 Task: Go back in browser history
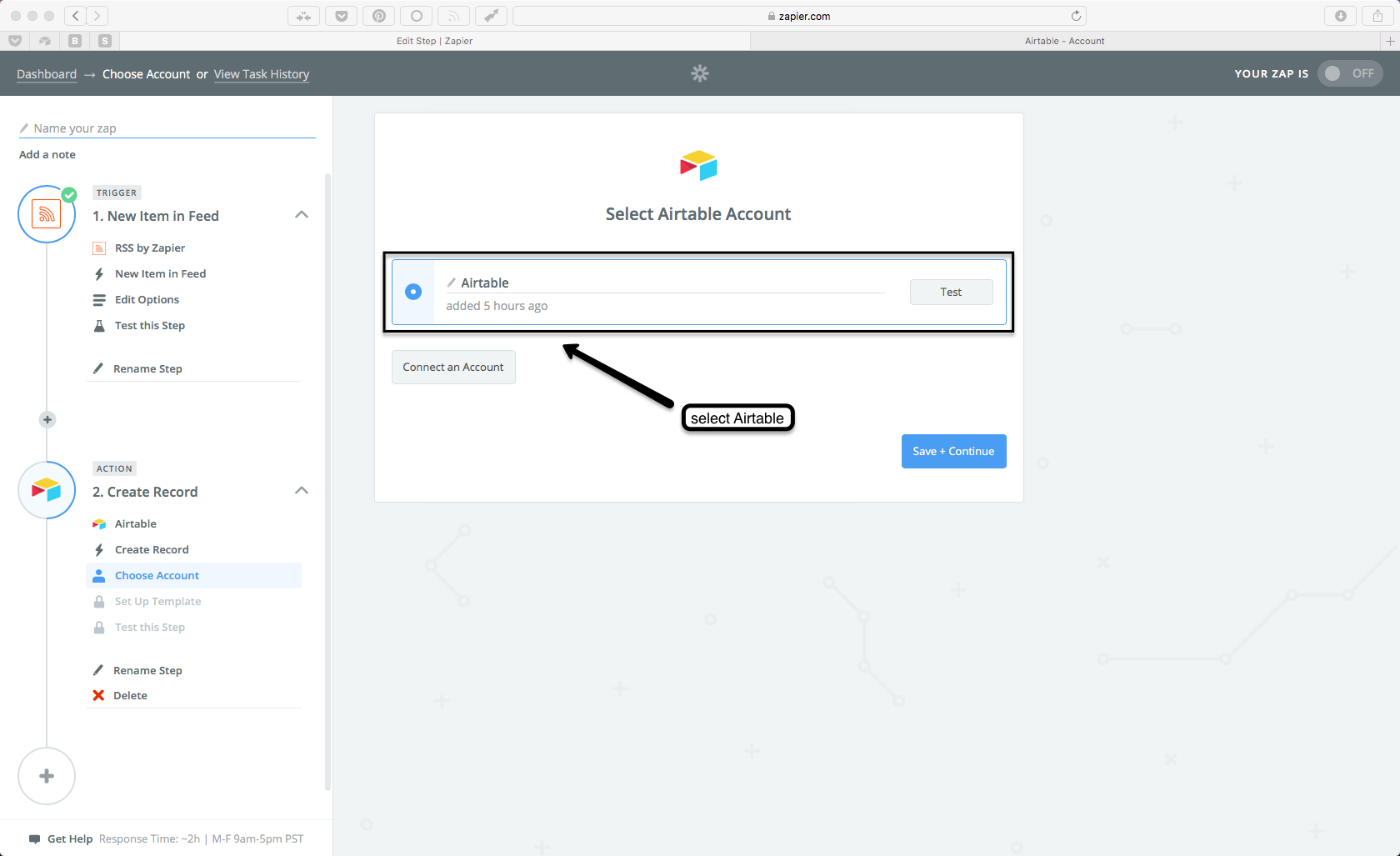(x=76, y=16)
